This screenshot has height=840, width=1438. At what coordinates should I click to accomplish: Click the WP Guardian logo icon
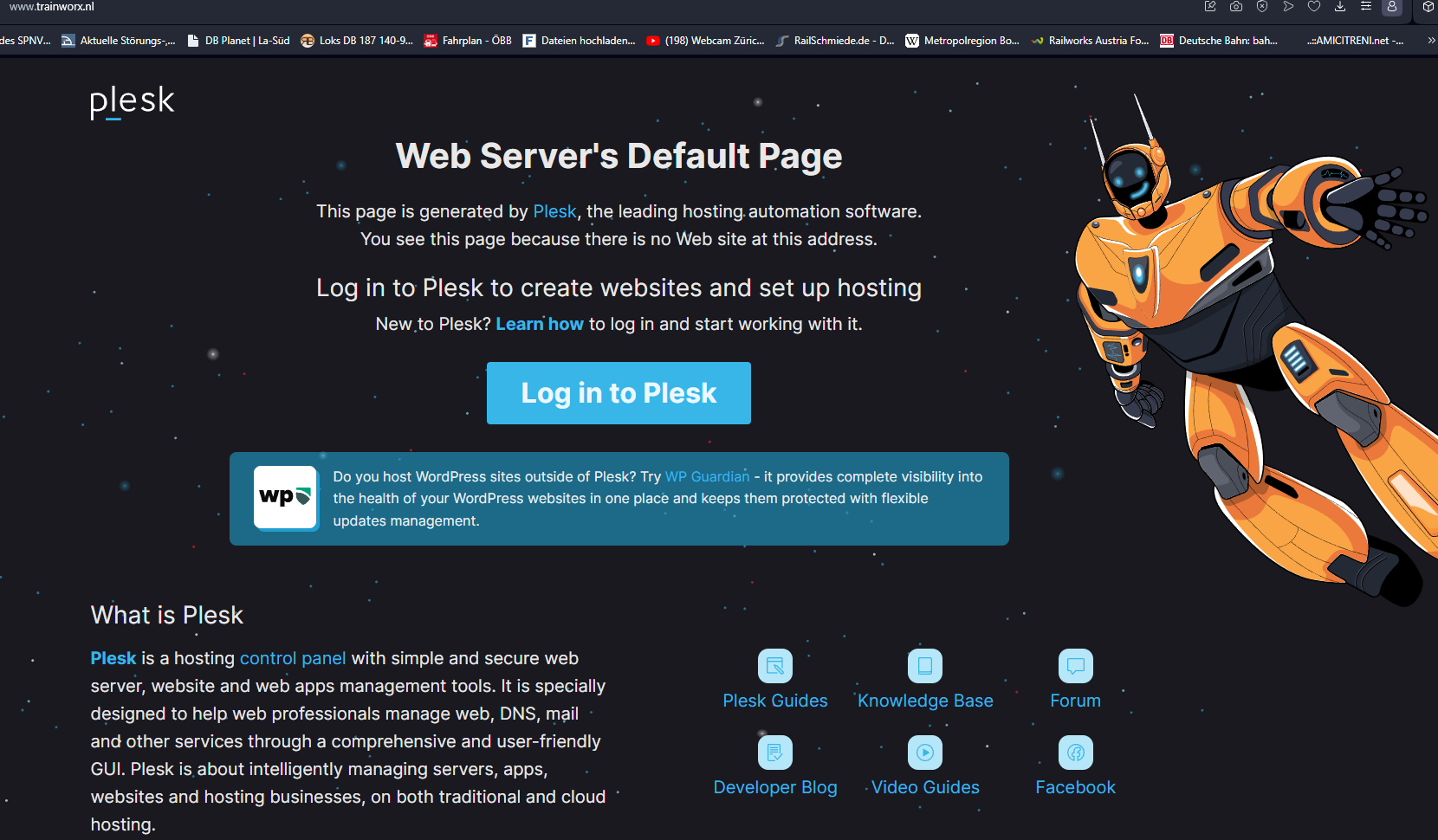click(285, 497)
